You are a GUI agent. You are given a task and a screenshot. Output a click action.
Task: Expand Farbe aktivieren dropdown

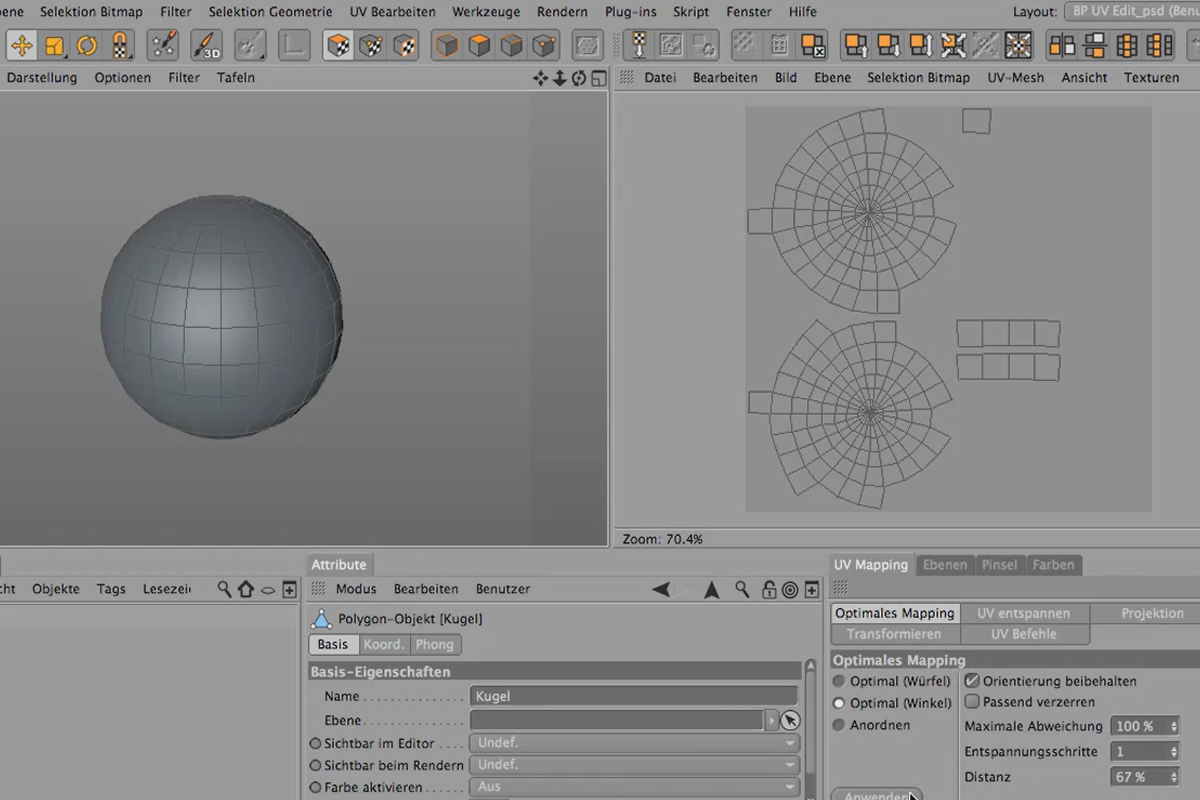(x=635, y=787)
